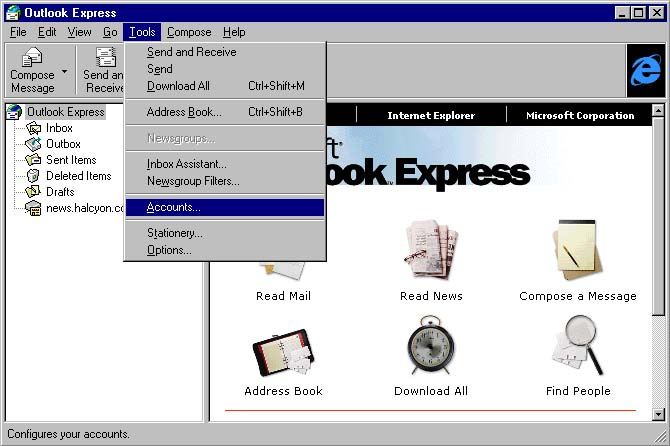670x446 pixels.
Task: Select Inbox folder in the tree
Action: click(x=59, y=128)
